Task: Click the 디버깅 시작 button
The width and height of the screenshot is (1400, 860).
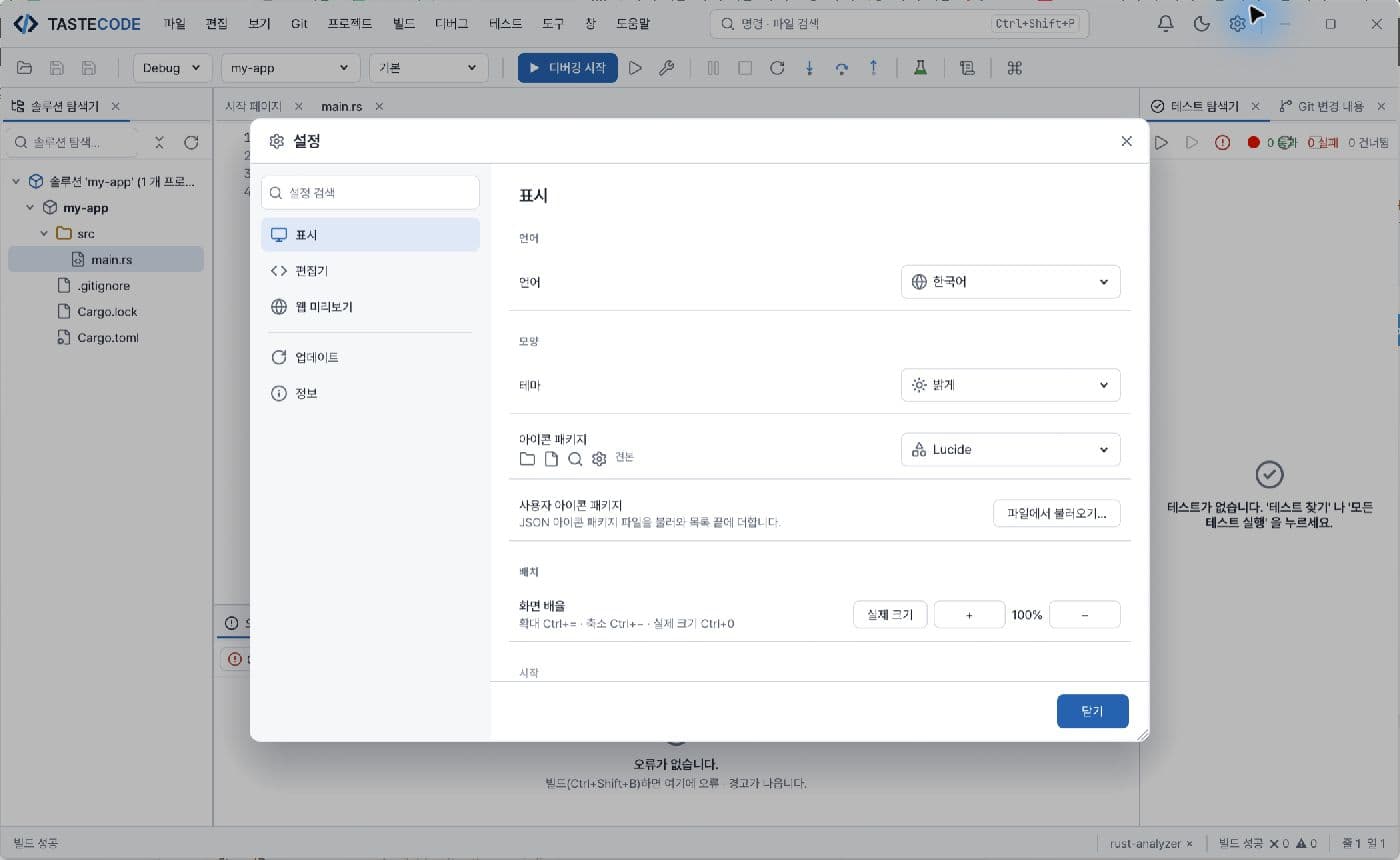Action: [568, 68]
